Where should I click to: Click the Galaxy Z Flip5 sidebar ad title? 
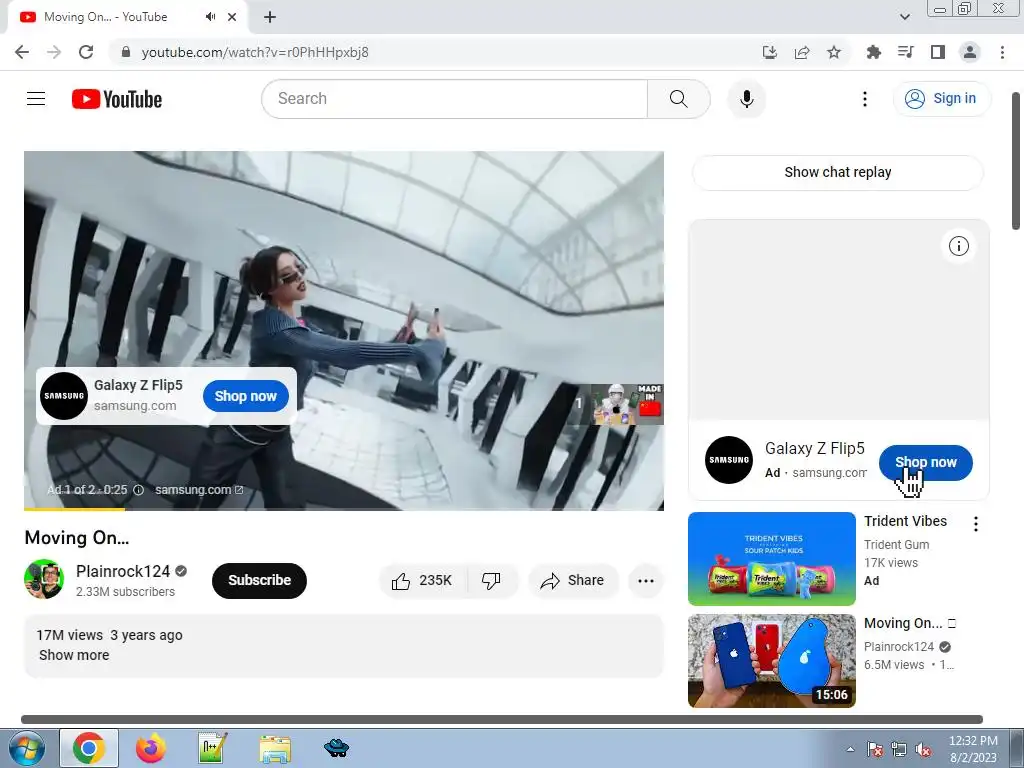[x=814, y=449]
